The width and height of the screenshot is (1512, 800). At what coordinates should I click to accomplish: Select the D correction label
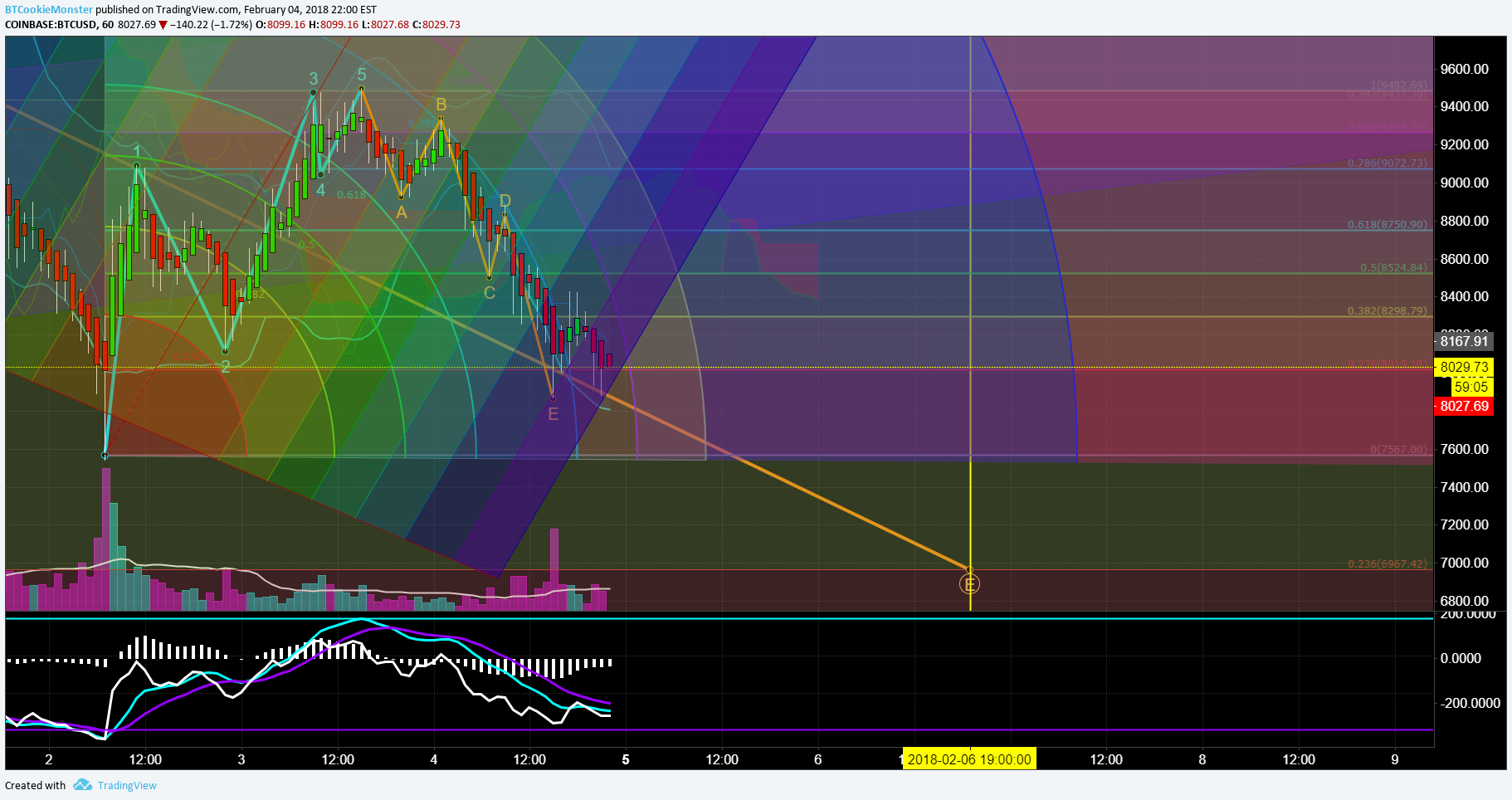pos(505,201)
